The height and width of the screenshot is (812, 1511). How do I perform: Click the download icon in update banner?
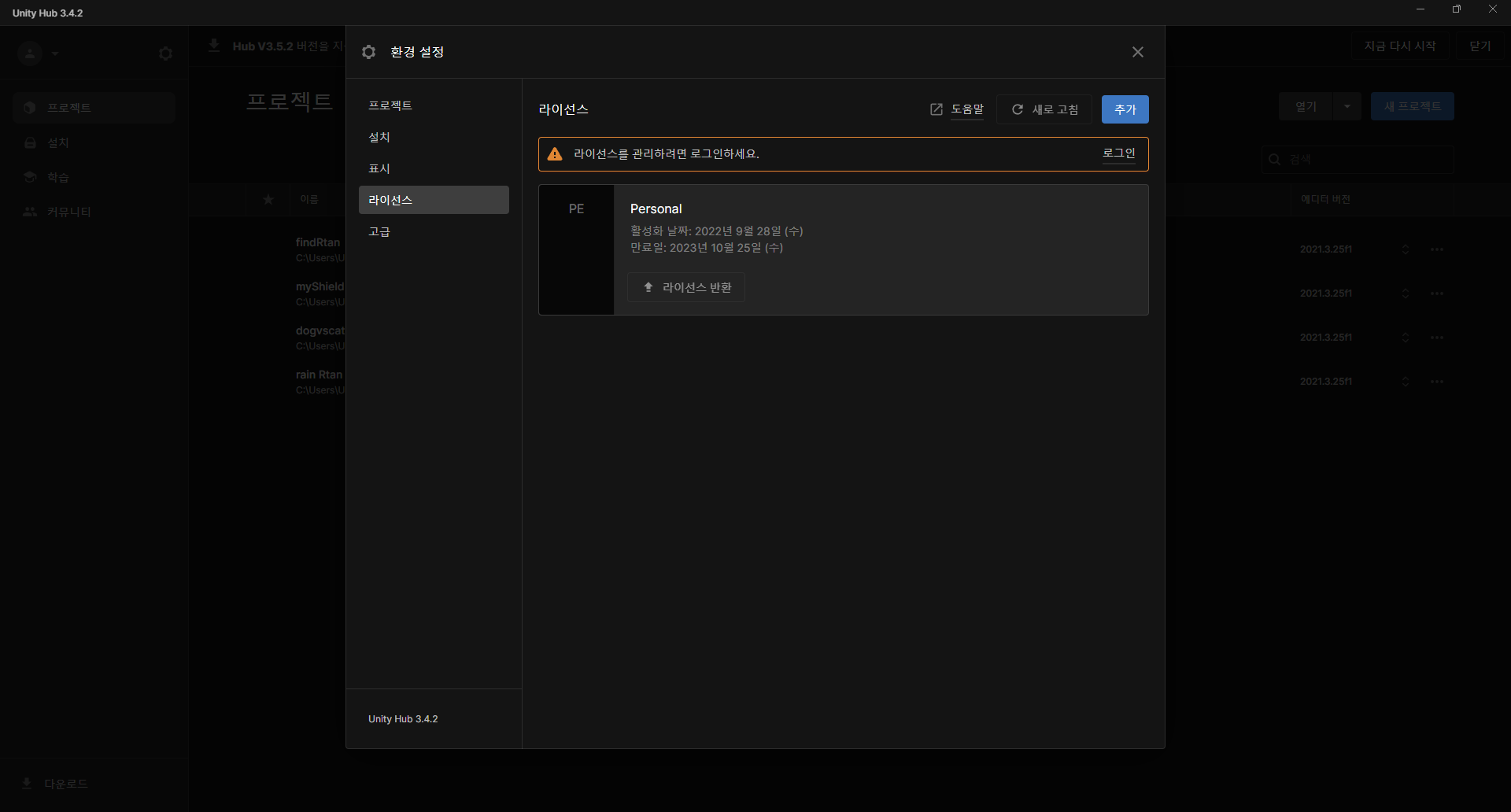214,46
